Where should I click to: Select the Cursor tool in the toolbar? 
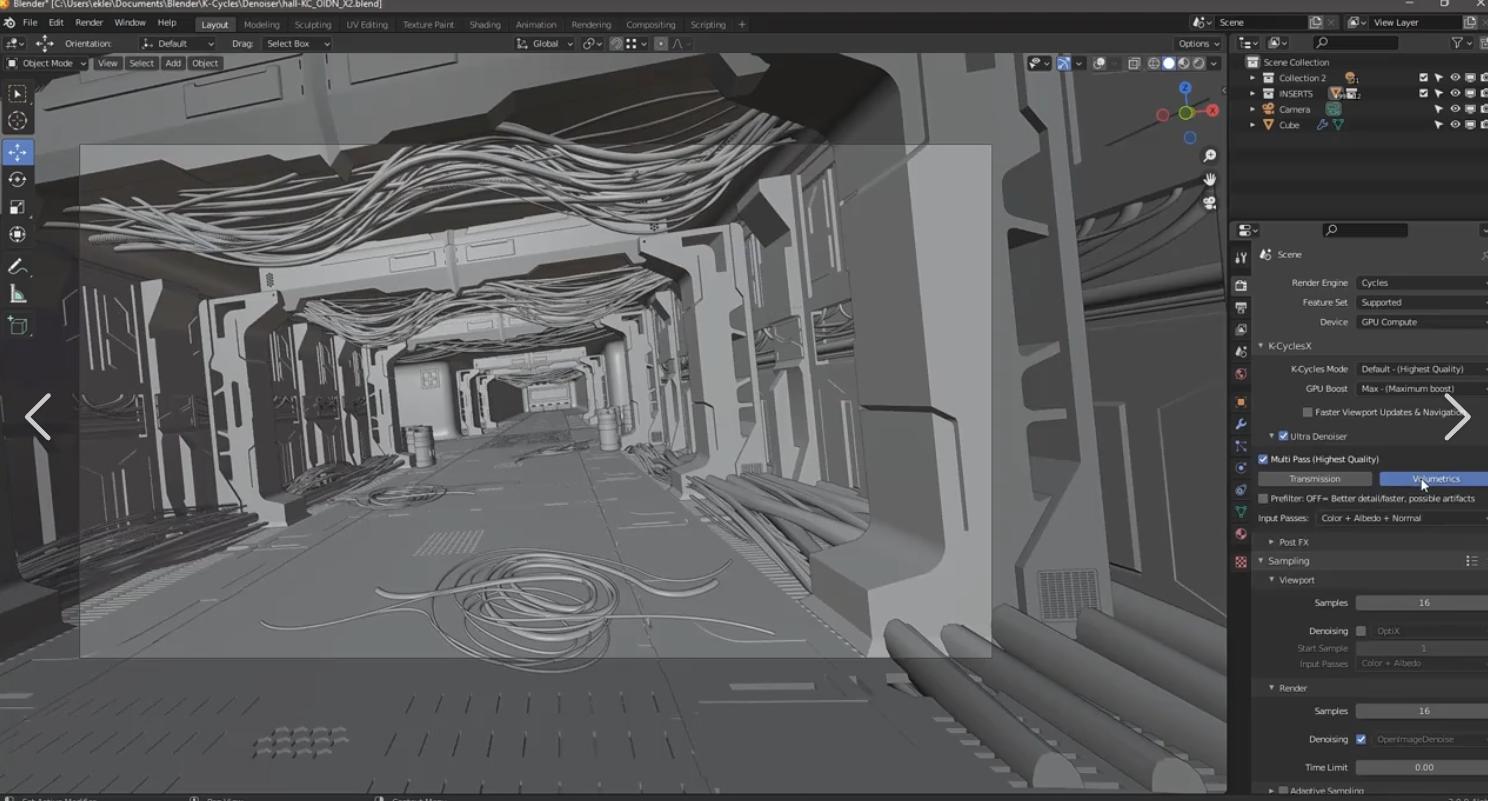18,121
